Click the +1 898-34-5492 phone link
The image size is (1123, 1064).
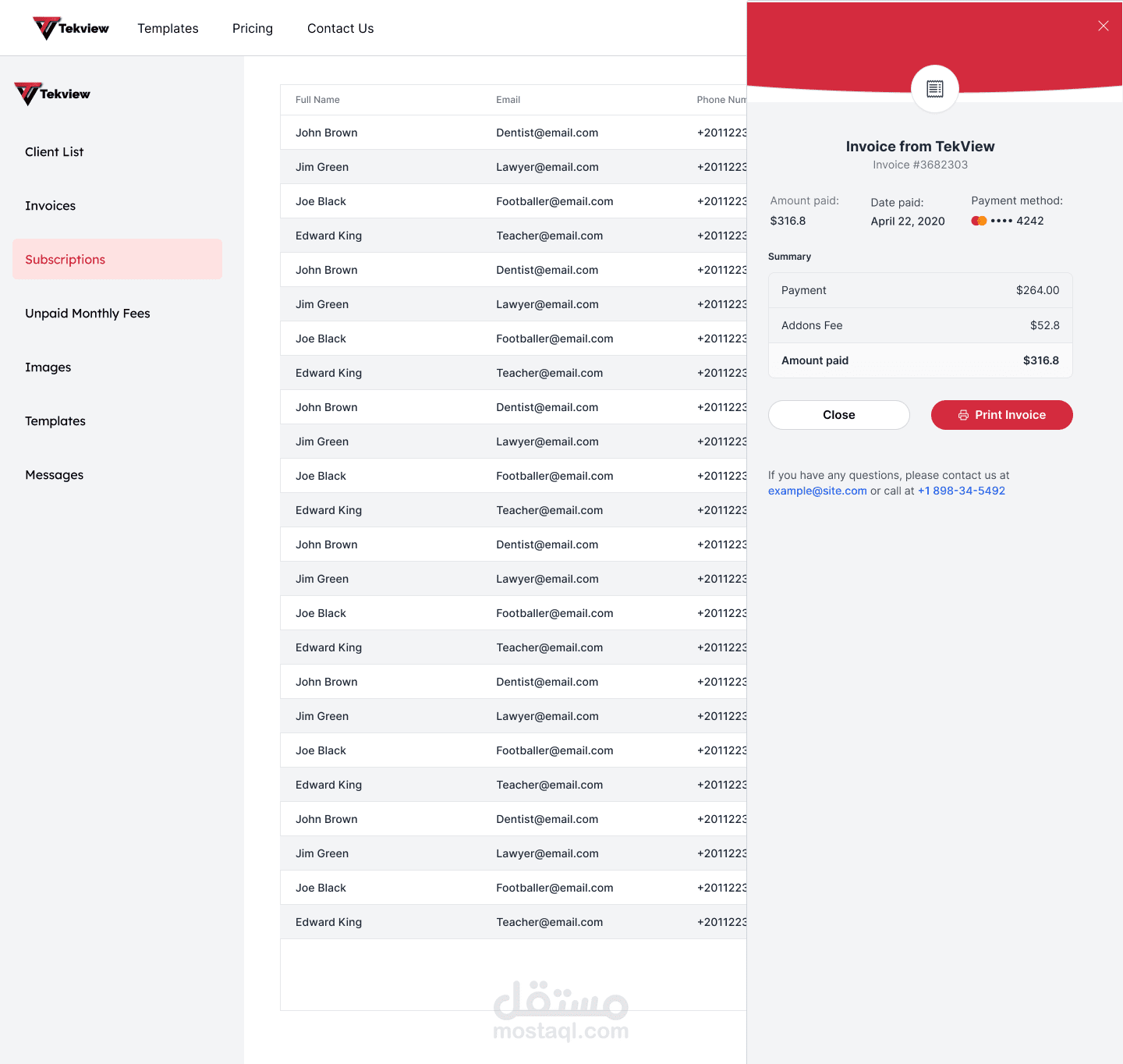962,491
